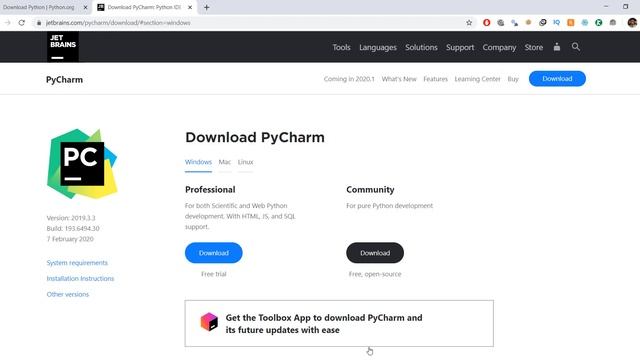Go to the Store
The image size is (640, 360).
point(534,47)
